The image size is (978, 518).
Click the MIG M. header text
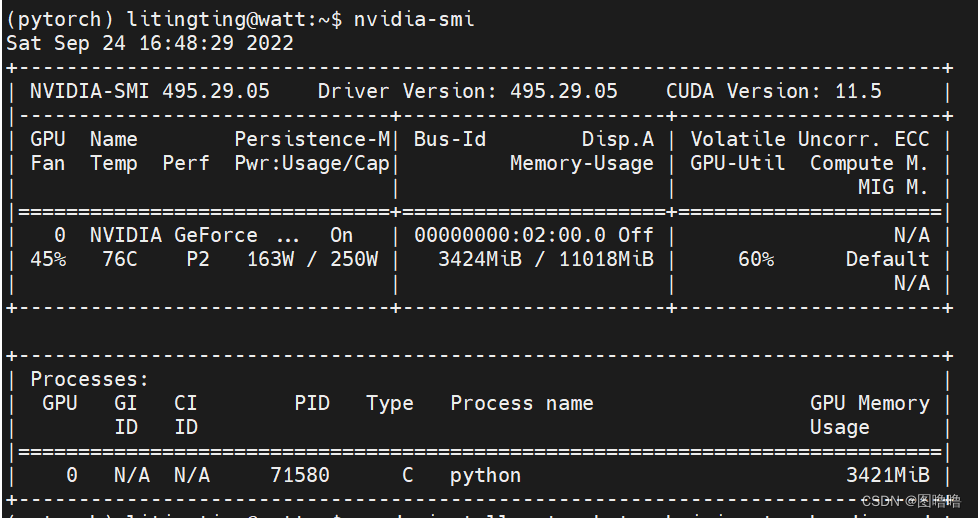click(x=893, y=187)
